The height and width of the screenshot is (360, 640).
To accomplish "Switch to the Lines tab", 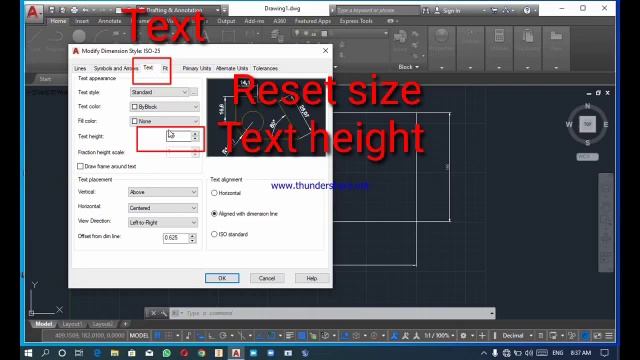I will tap(80, 68).
